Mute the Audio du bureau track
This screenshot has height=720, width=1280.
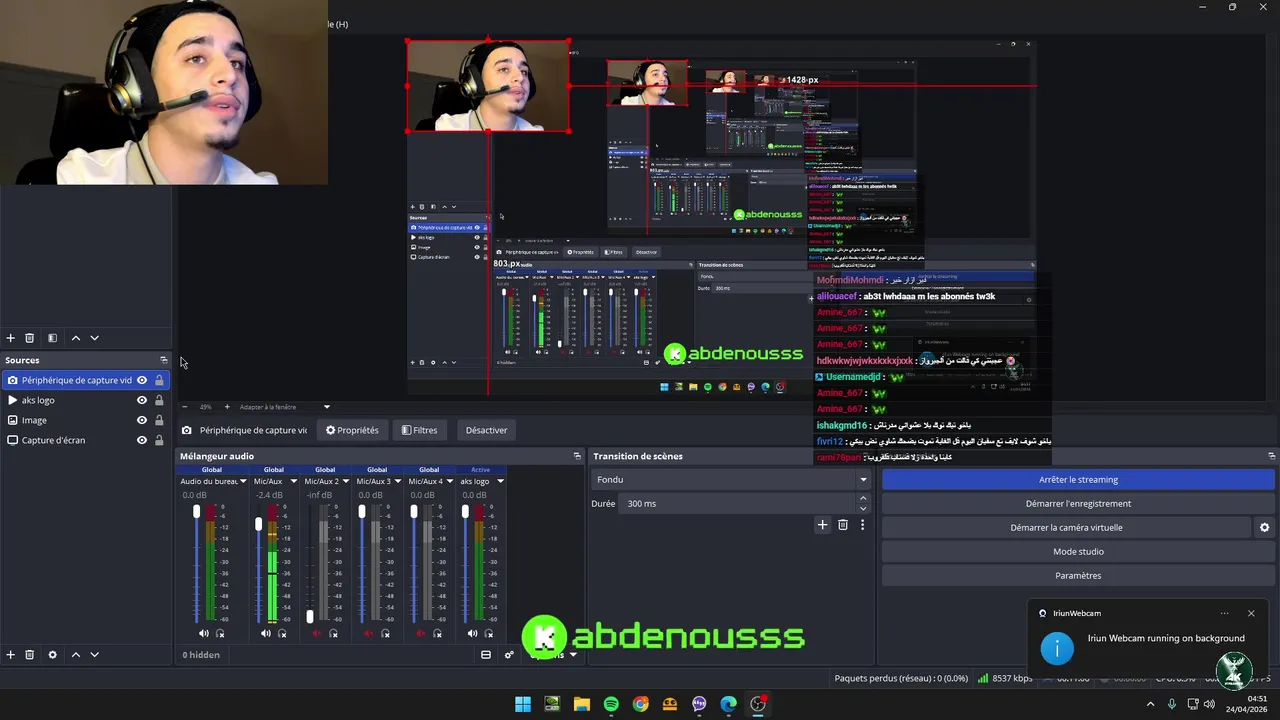click(204, 633)
